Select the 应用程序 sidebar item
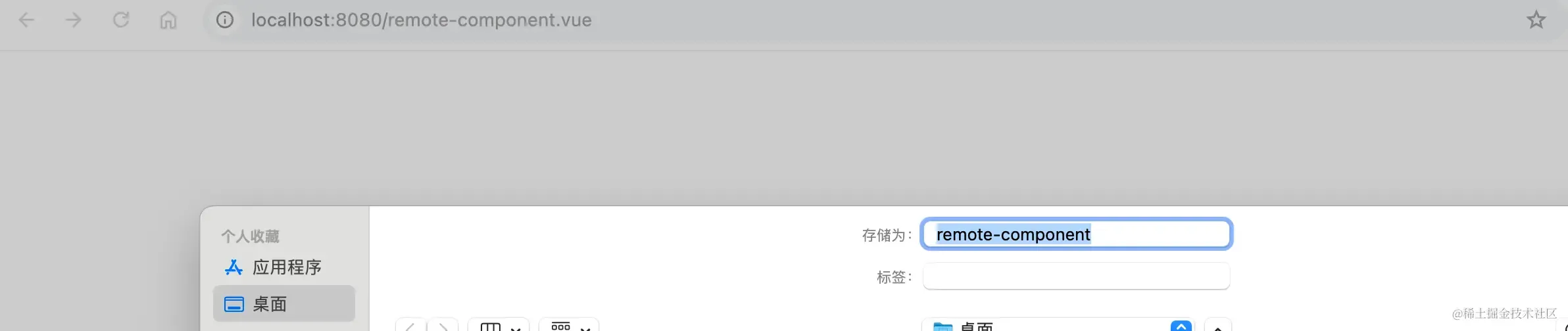Image resolution: width=1568 pixels, height=331 pixels. click(x=284, y=267)
